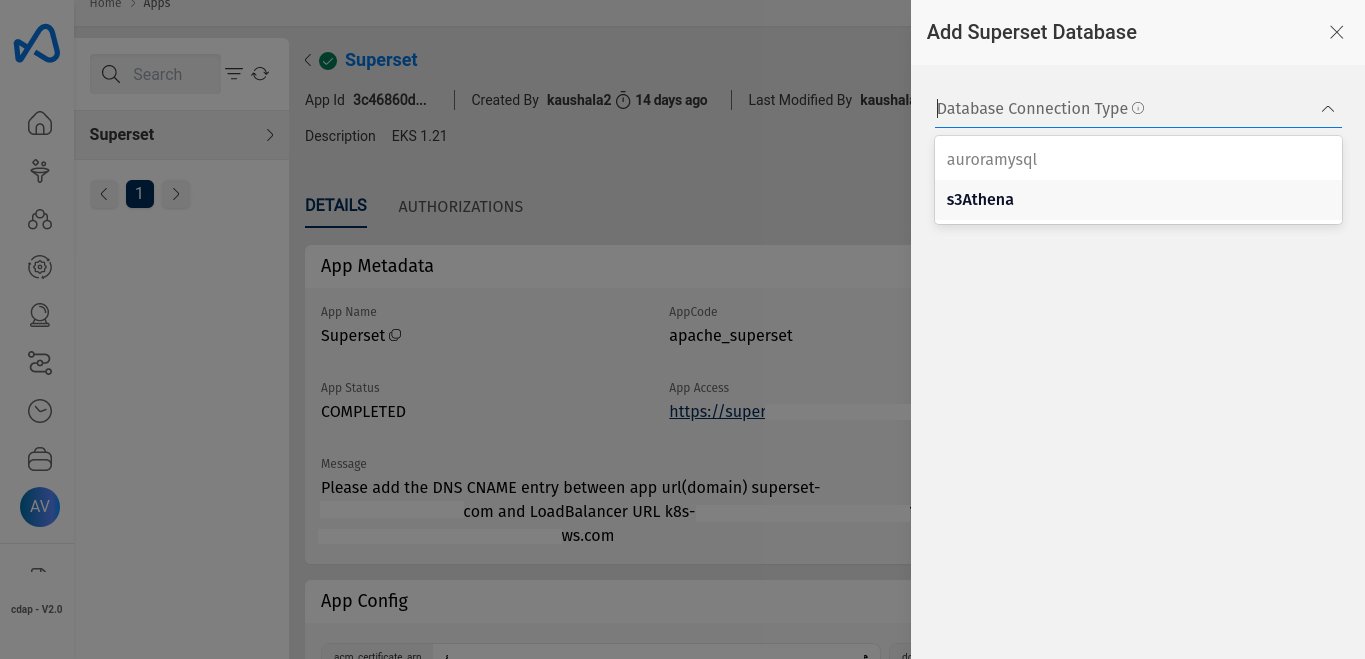Open the AV user avatar
Viewport: 1365px width, 659px height.
click(40, 507)
